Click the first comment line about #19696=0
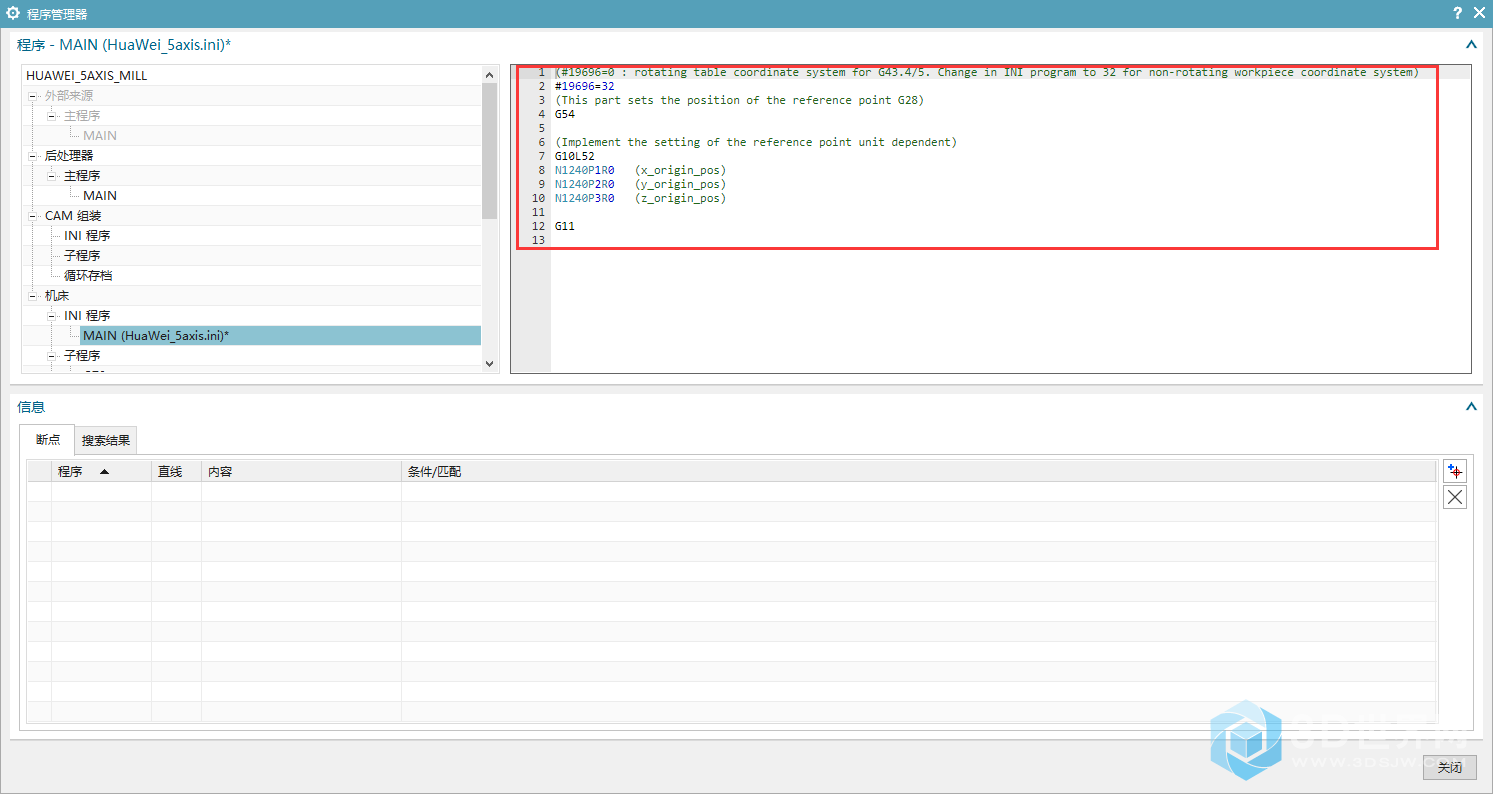Viewport: 1493px width, 794px height. point(987,72)
